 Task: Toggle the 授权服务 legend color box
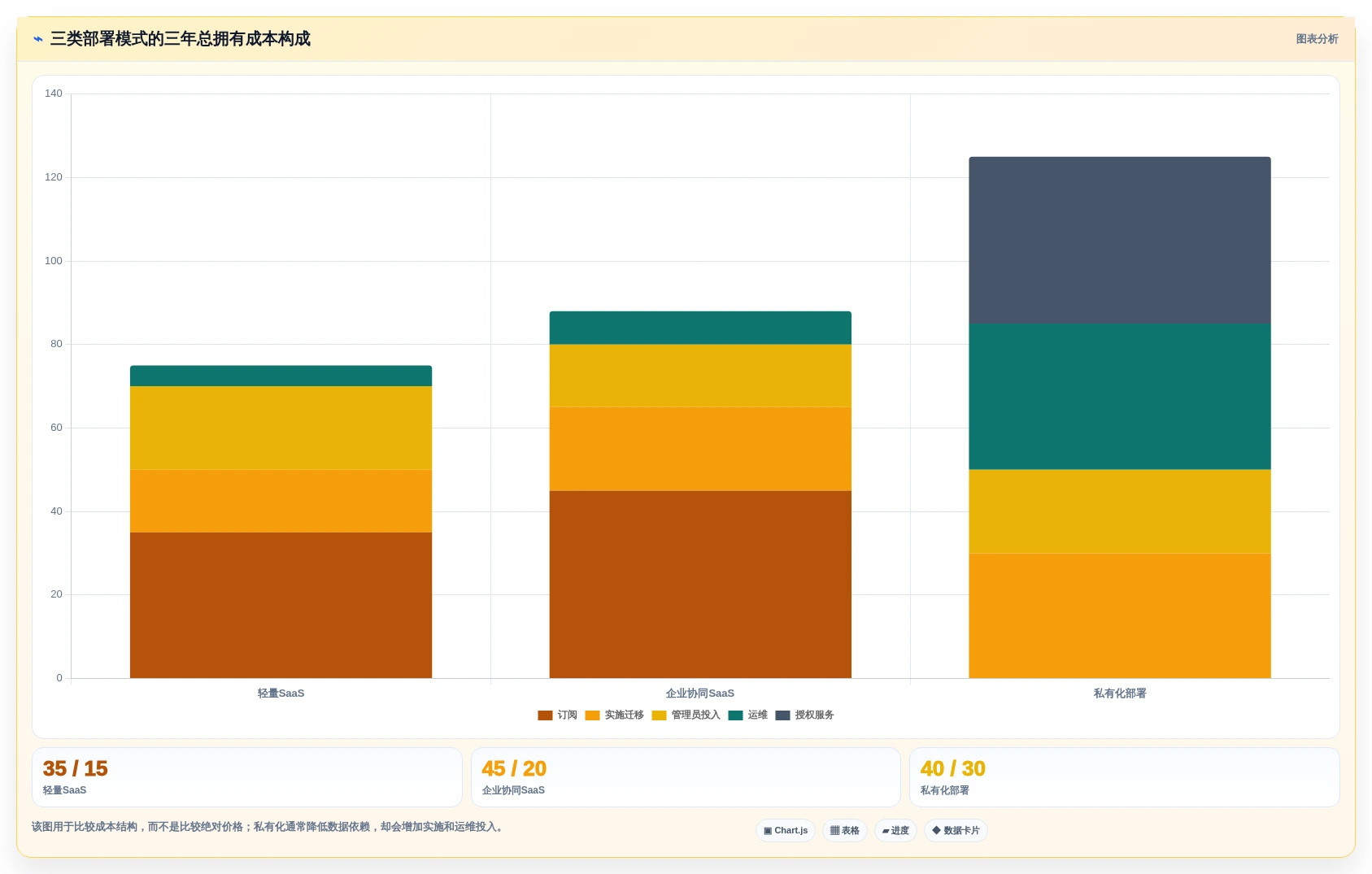(782, 715)
